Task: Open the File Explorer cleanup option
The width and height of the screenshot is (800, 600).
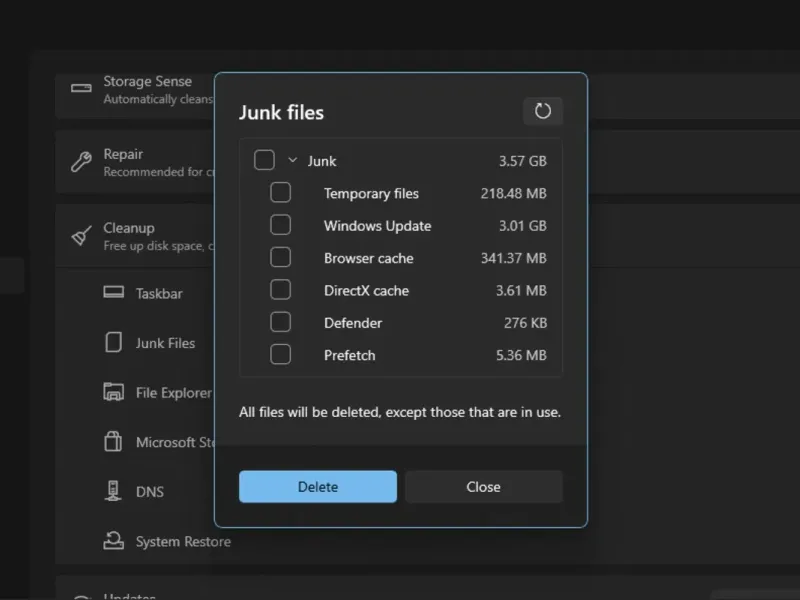Action: click(x=173, y=392)
